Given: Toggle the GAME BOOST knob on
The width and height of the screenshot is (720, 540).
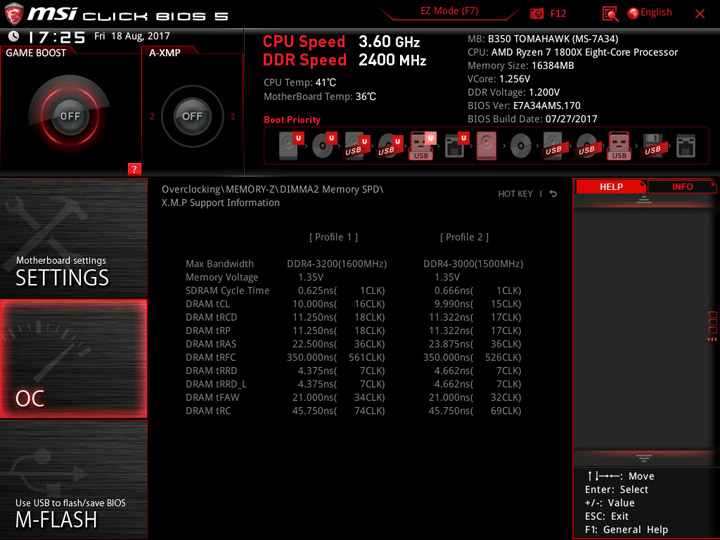Looking at the screenshot, I should 70,116.
